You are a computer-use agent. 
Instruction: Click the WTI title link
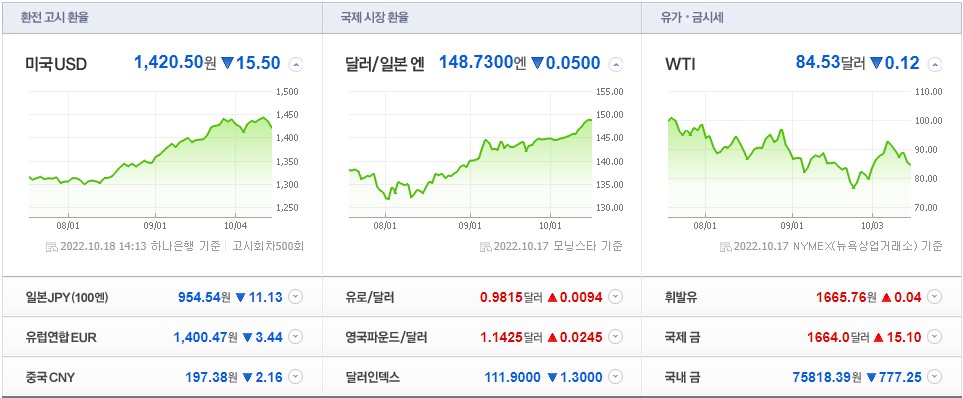(x=680, y=64)
